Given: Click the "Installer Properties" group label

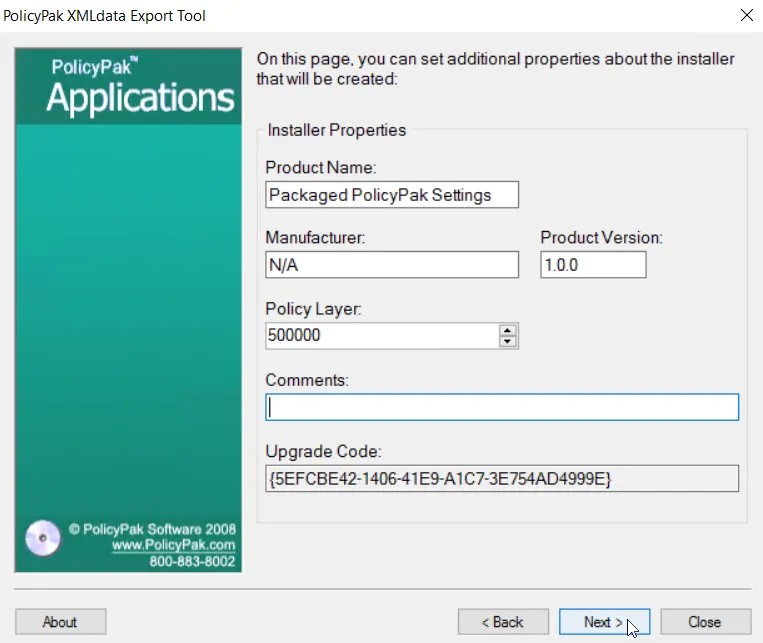Looking at the screenshot, I should point(336,130).
